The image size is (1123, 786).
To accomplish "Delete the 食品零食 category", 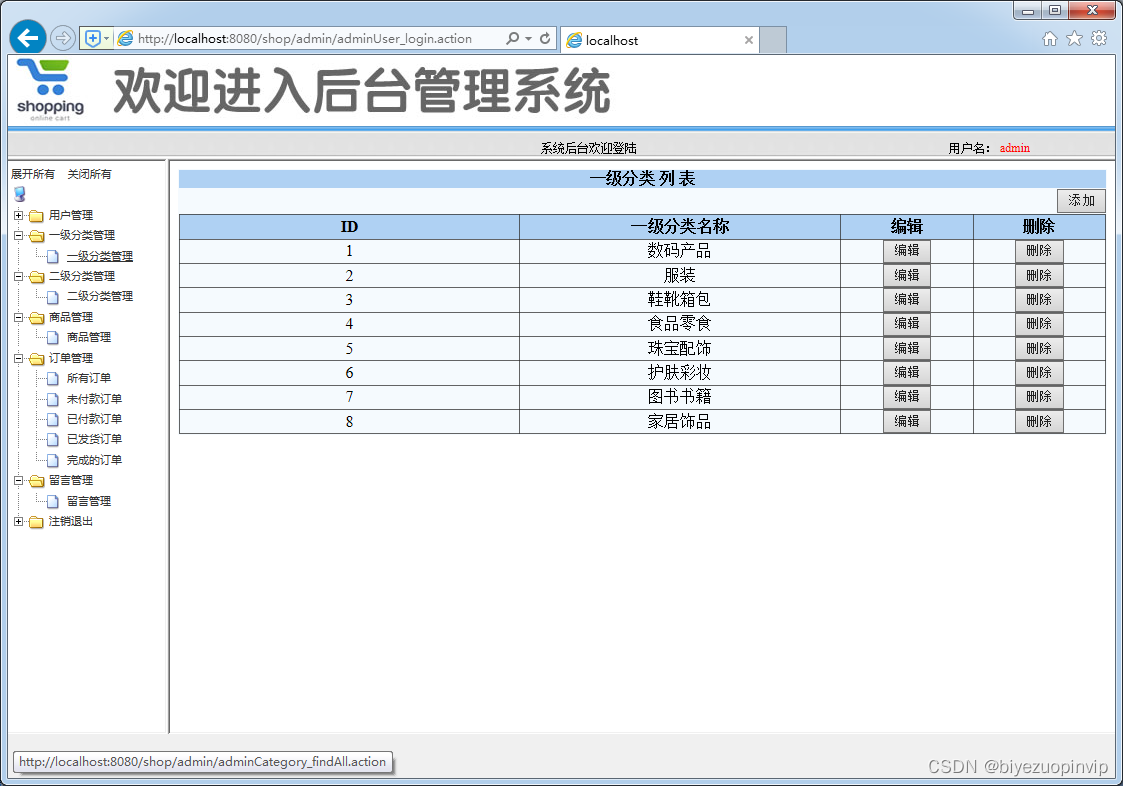I will tap(1038, 324).
